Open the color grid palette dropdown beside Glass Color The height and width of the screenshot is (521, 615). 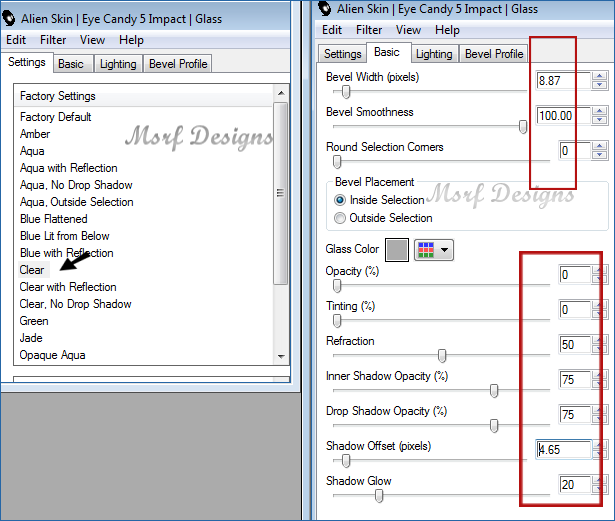[x=434, y=250]
